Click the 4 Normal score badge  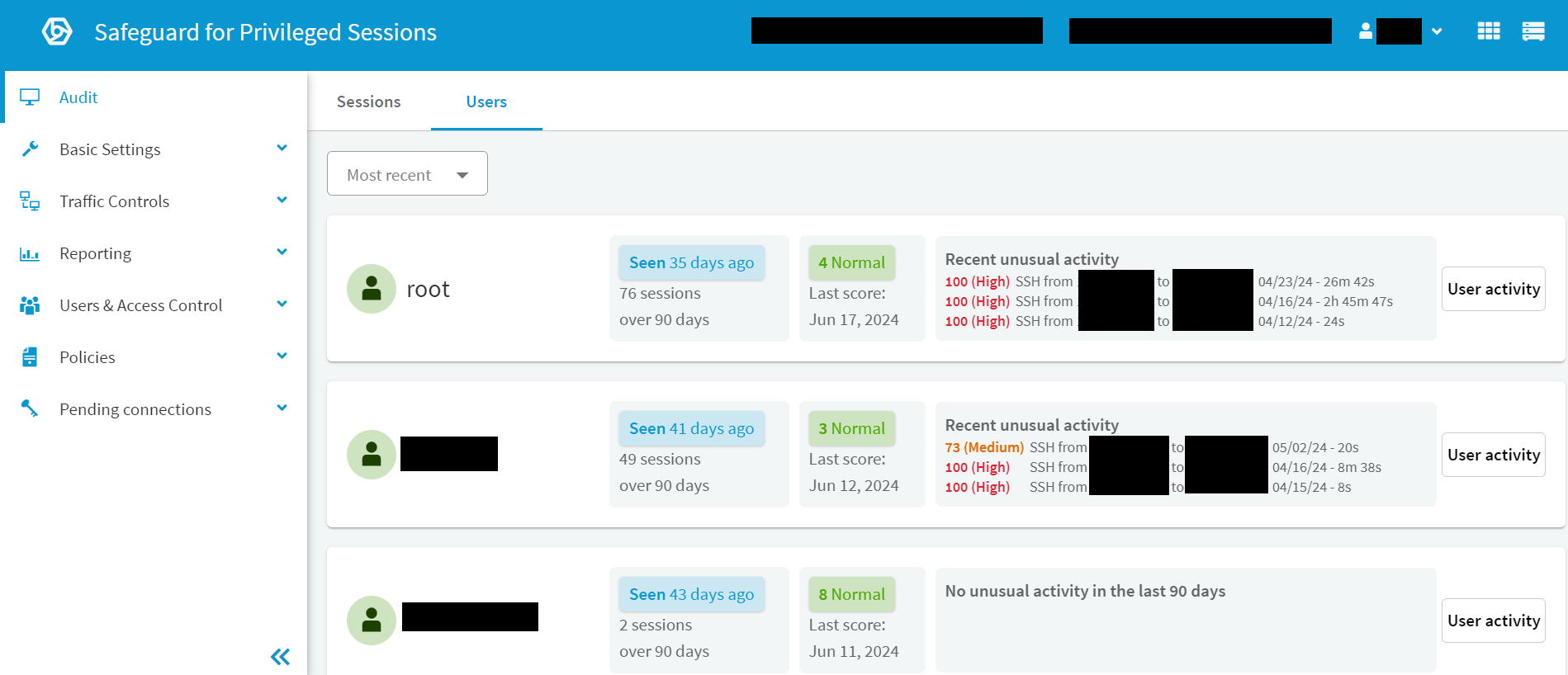click(x=851, y=262)
